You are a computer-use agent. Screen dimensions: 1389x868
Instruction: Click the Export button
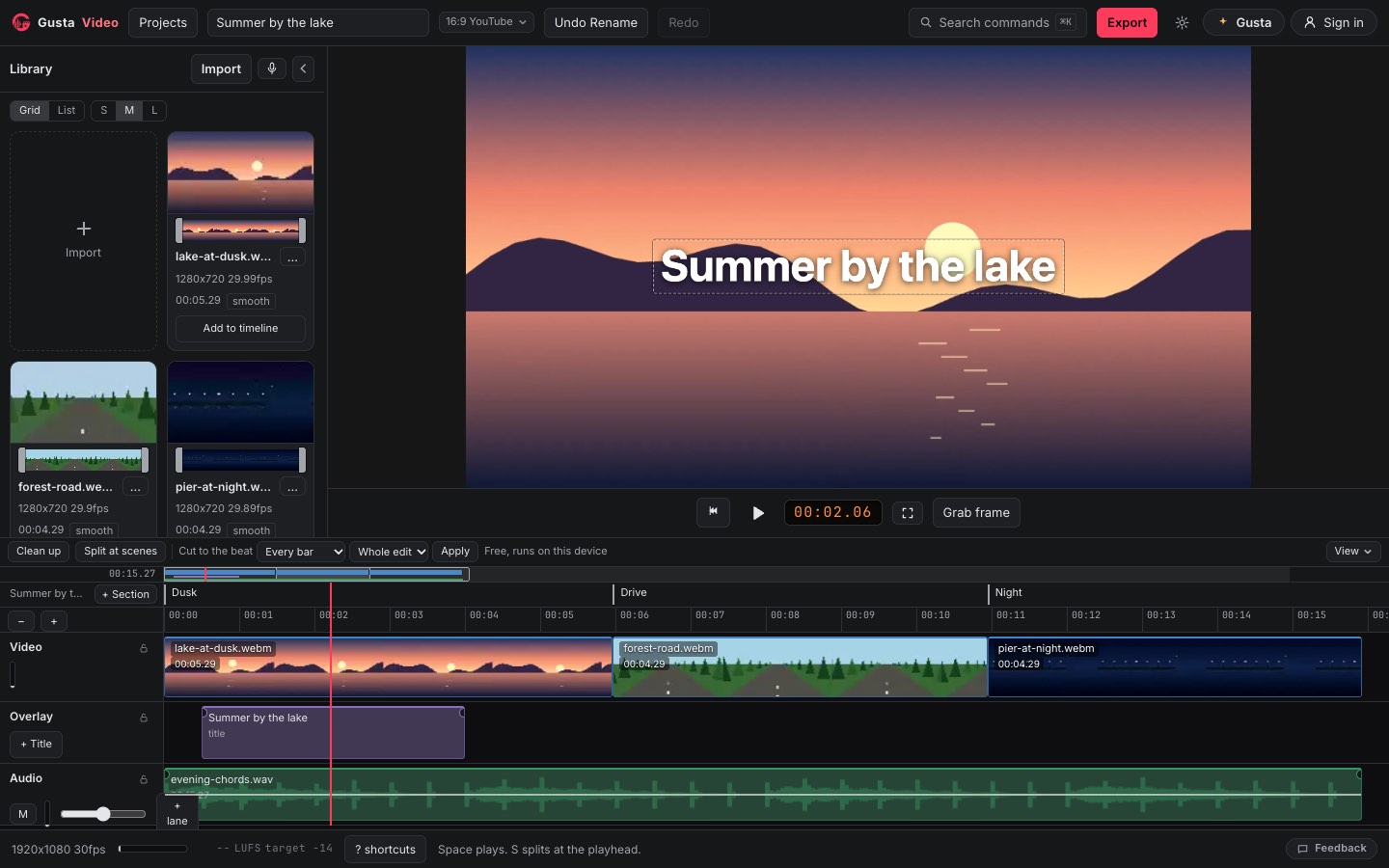click(1127, 22)
